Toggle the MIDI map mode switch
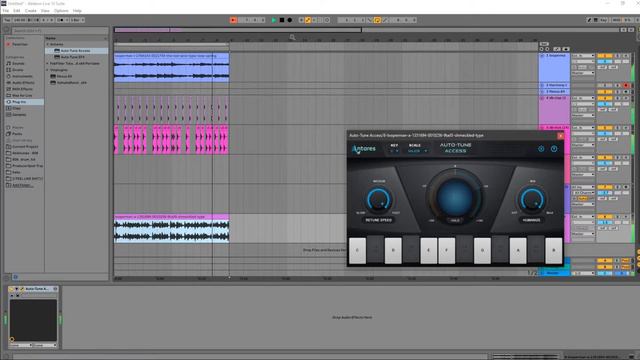Screen dimensions: 640x360 coord(616,20)
